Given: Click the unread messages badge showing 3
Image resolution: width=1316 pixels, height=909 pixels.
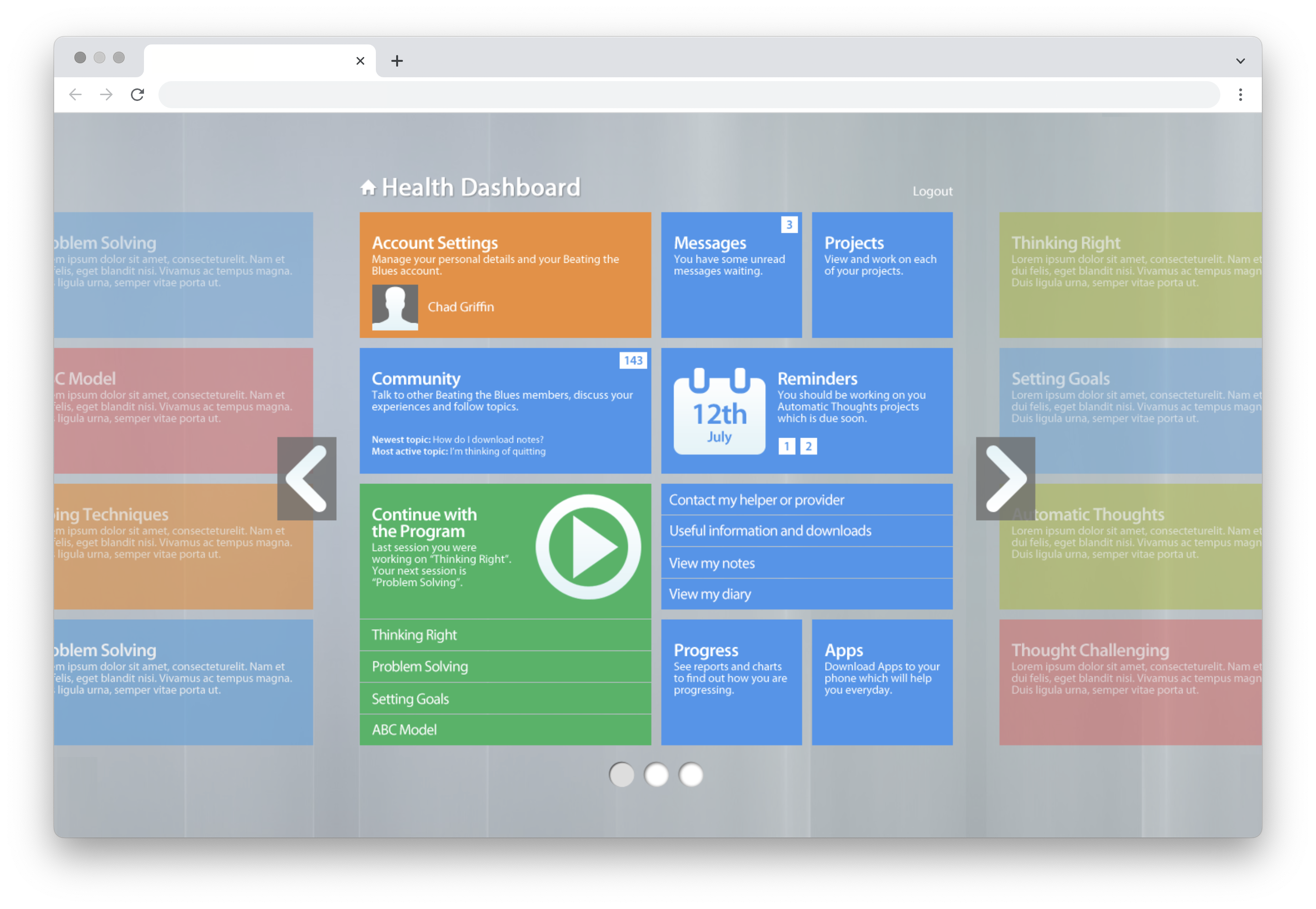Looking at the screenshot, I should coord(788,225).
